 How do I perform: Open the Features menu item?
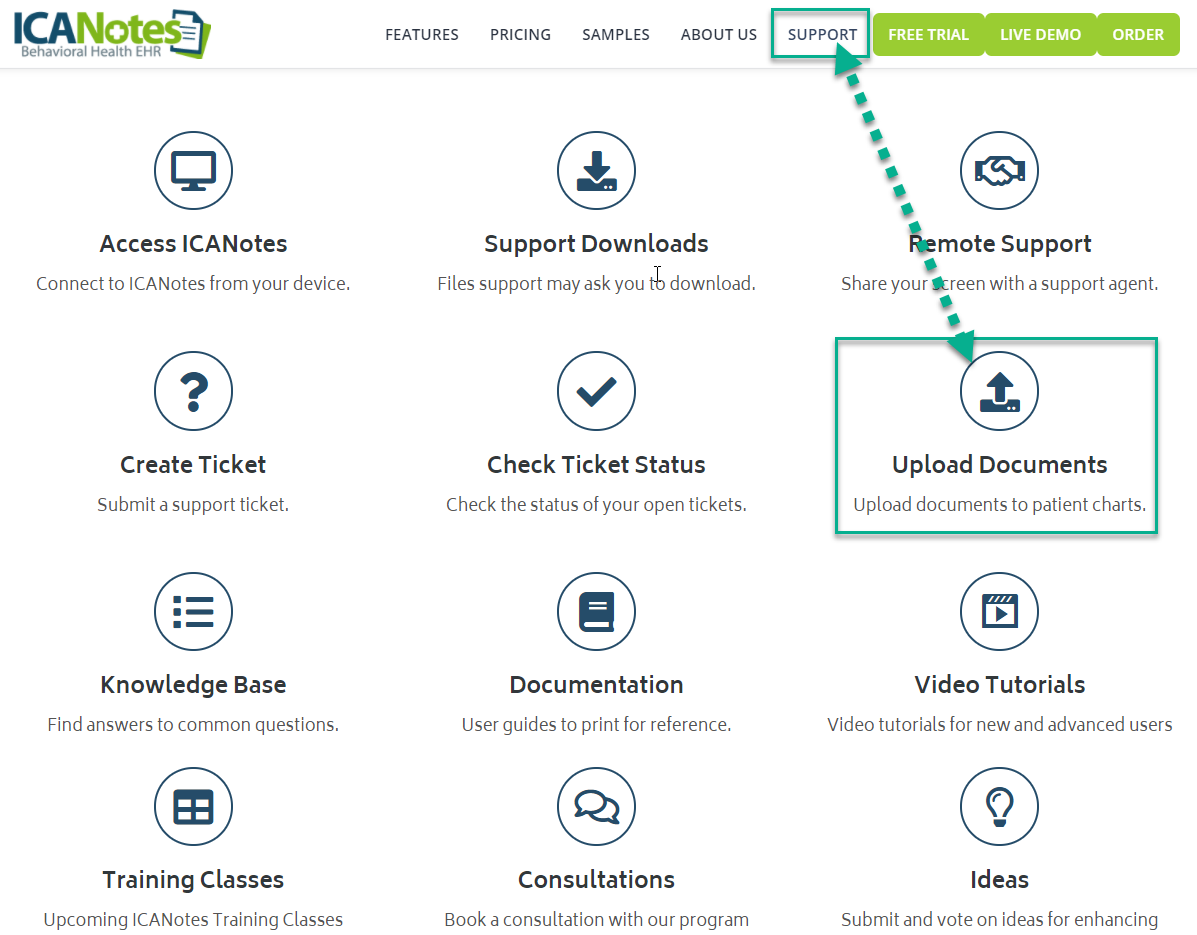point(422,35)
